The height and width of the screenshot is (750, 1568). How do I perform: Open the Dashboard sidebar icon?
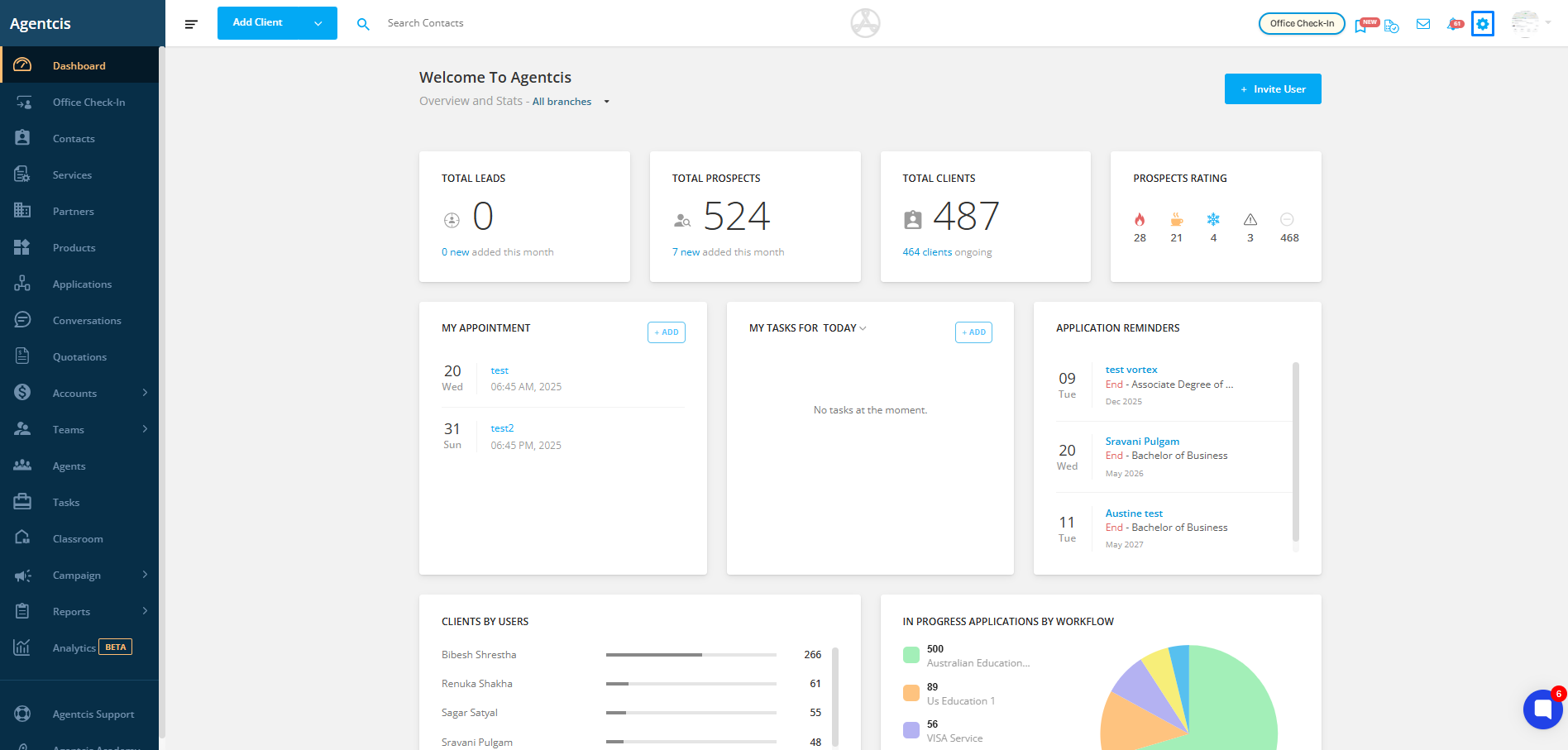coord(22,65)
